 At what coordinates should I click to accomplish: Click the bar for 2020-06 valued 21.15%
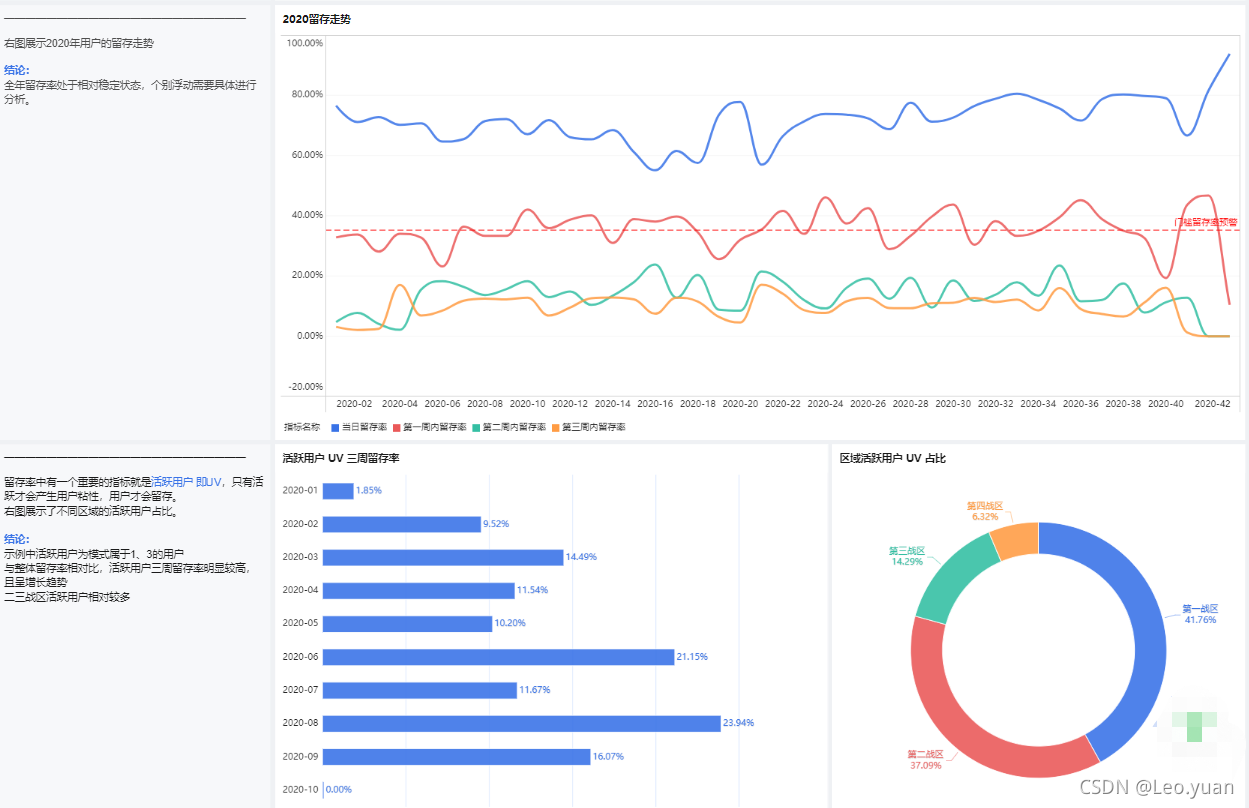click(x=498, y=657)
